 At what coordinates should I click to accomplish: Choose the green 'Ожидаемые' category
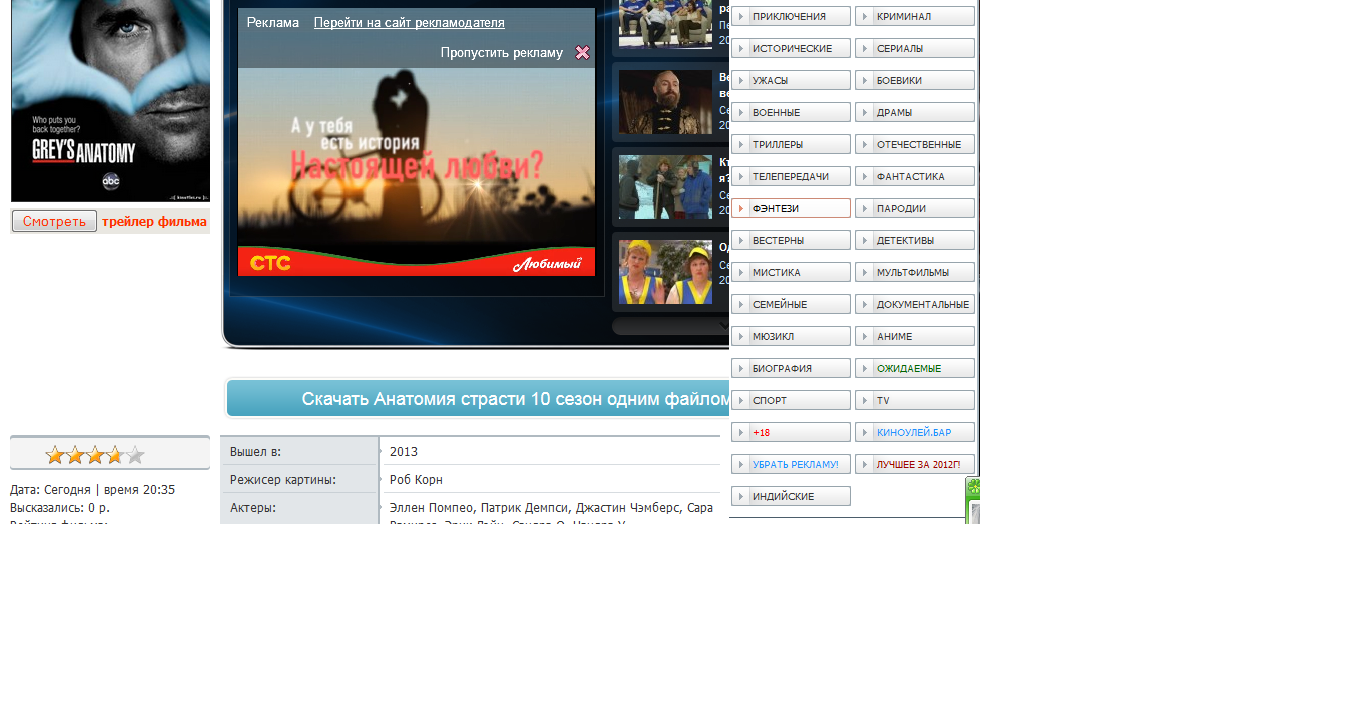[x=915, y=369]
